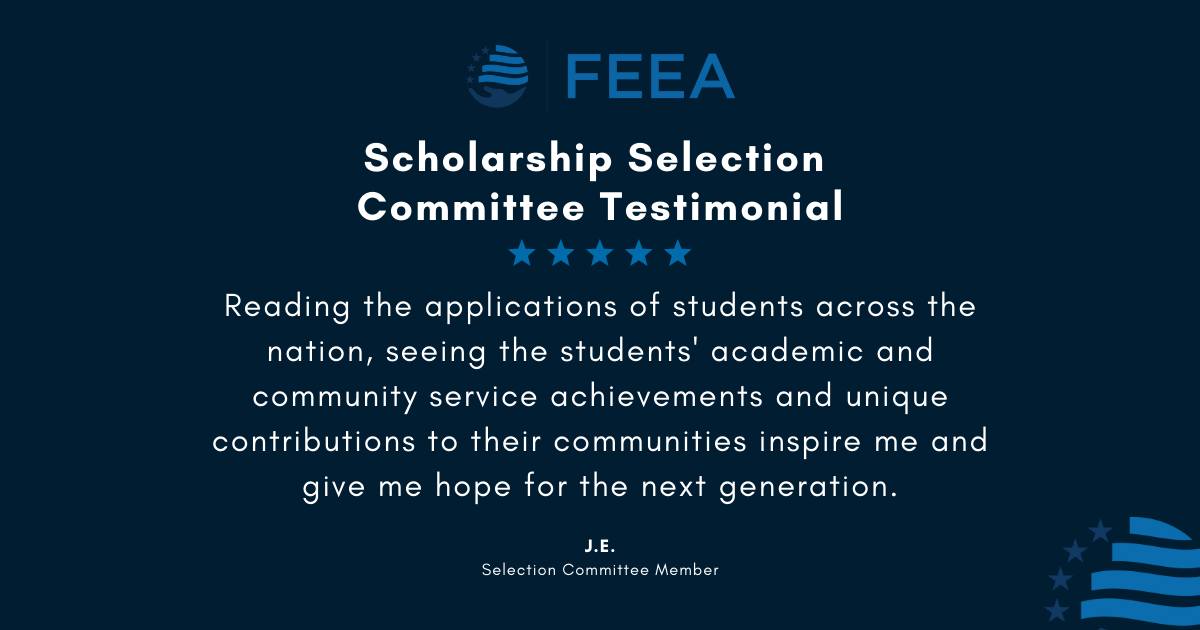This screenshot has height=630, width=1200.
Task: Select the fourth rating star
Action: (x=639, y=253)
